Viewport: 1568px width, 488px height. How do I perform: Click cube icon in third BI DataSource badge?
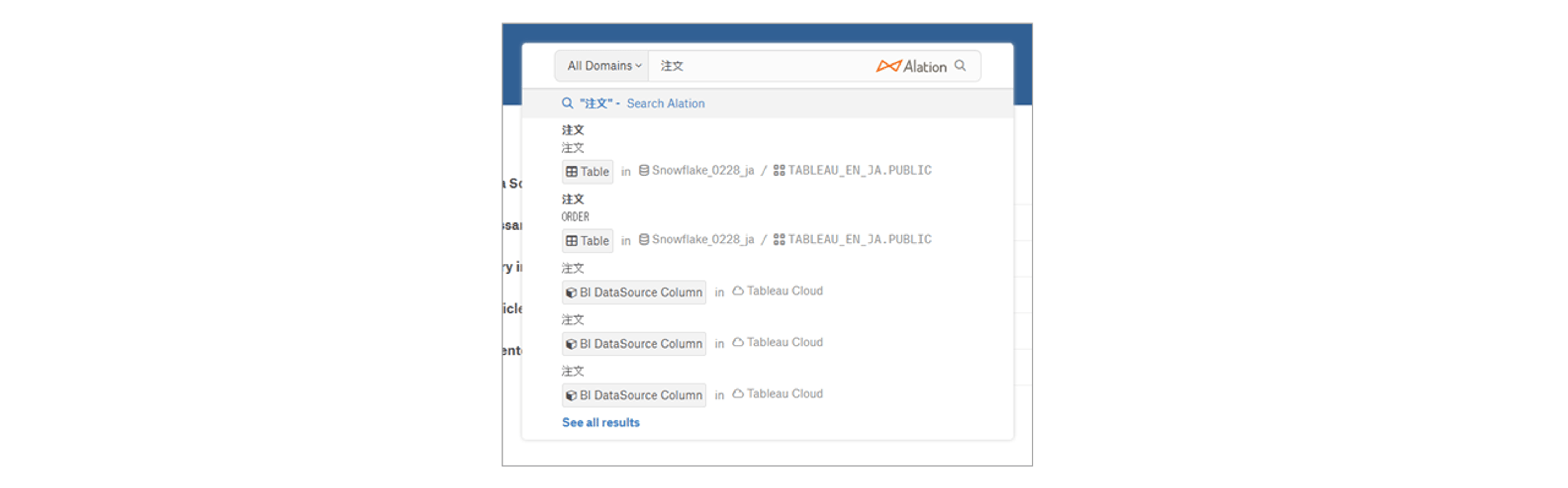[571, 396]
